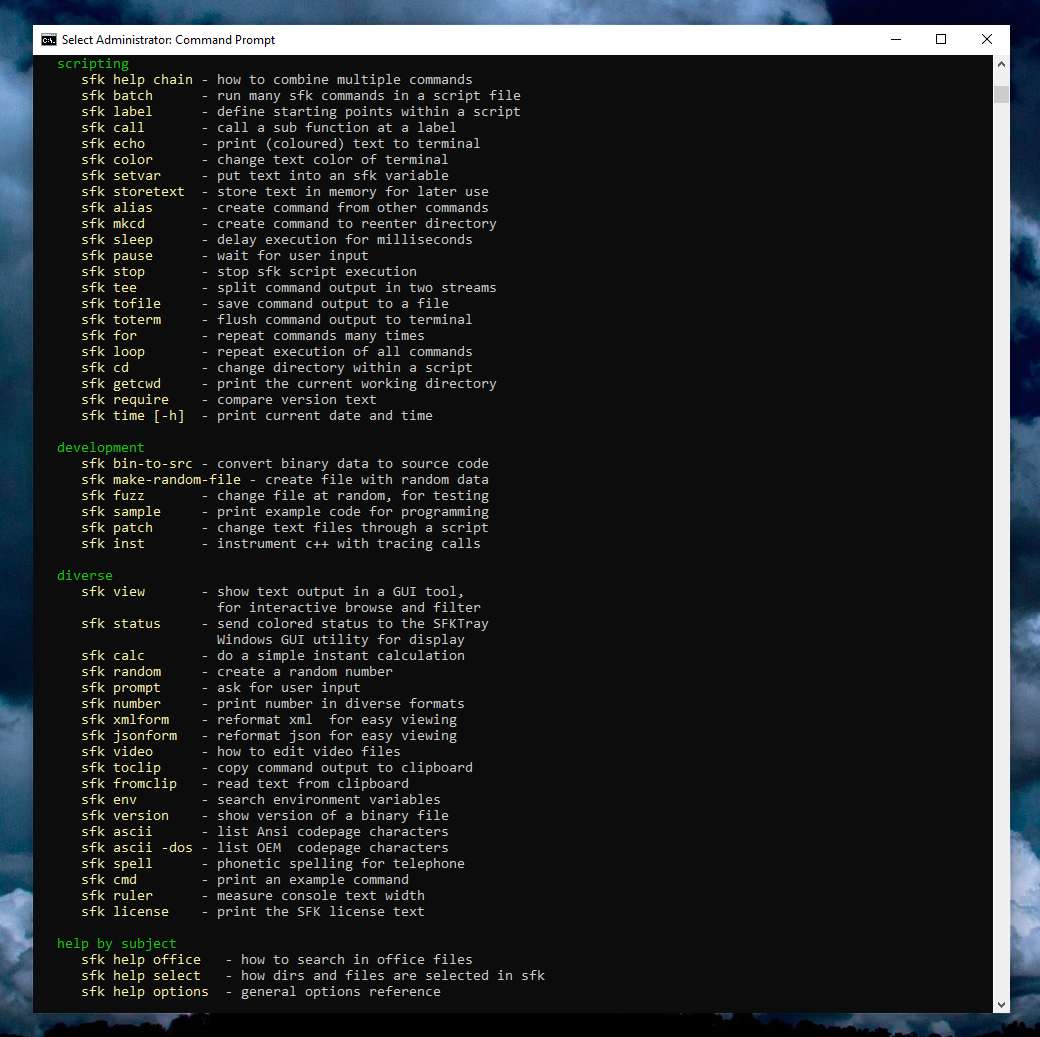The height and width of the screenshot is (1037, 1040).
Task: Click the 'sfk ascii -dos' command text
Action: click(137, 847)
